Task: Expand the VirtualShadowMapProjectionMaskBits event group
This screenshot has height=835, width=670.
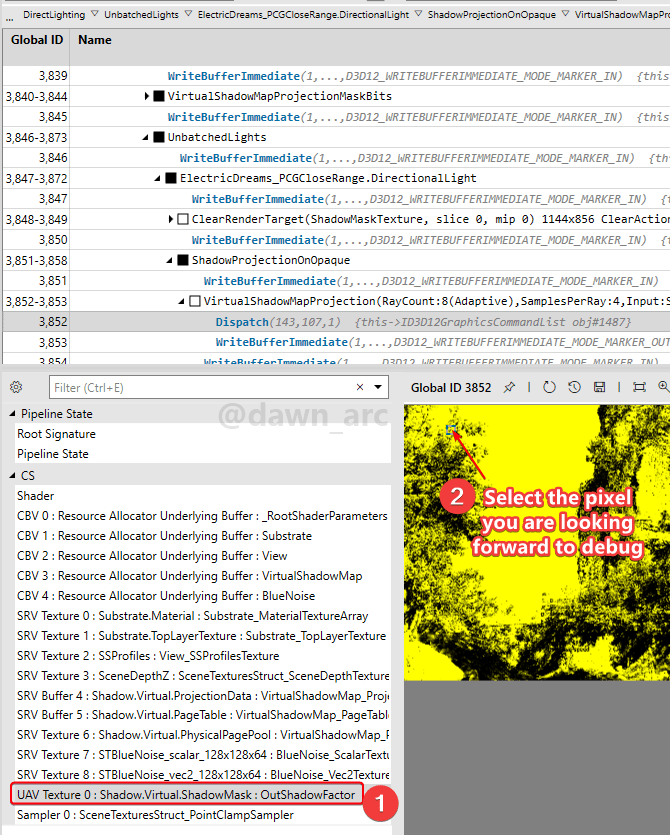Action: click(x=147, y=97)
